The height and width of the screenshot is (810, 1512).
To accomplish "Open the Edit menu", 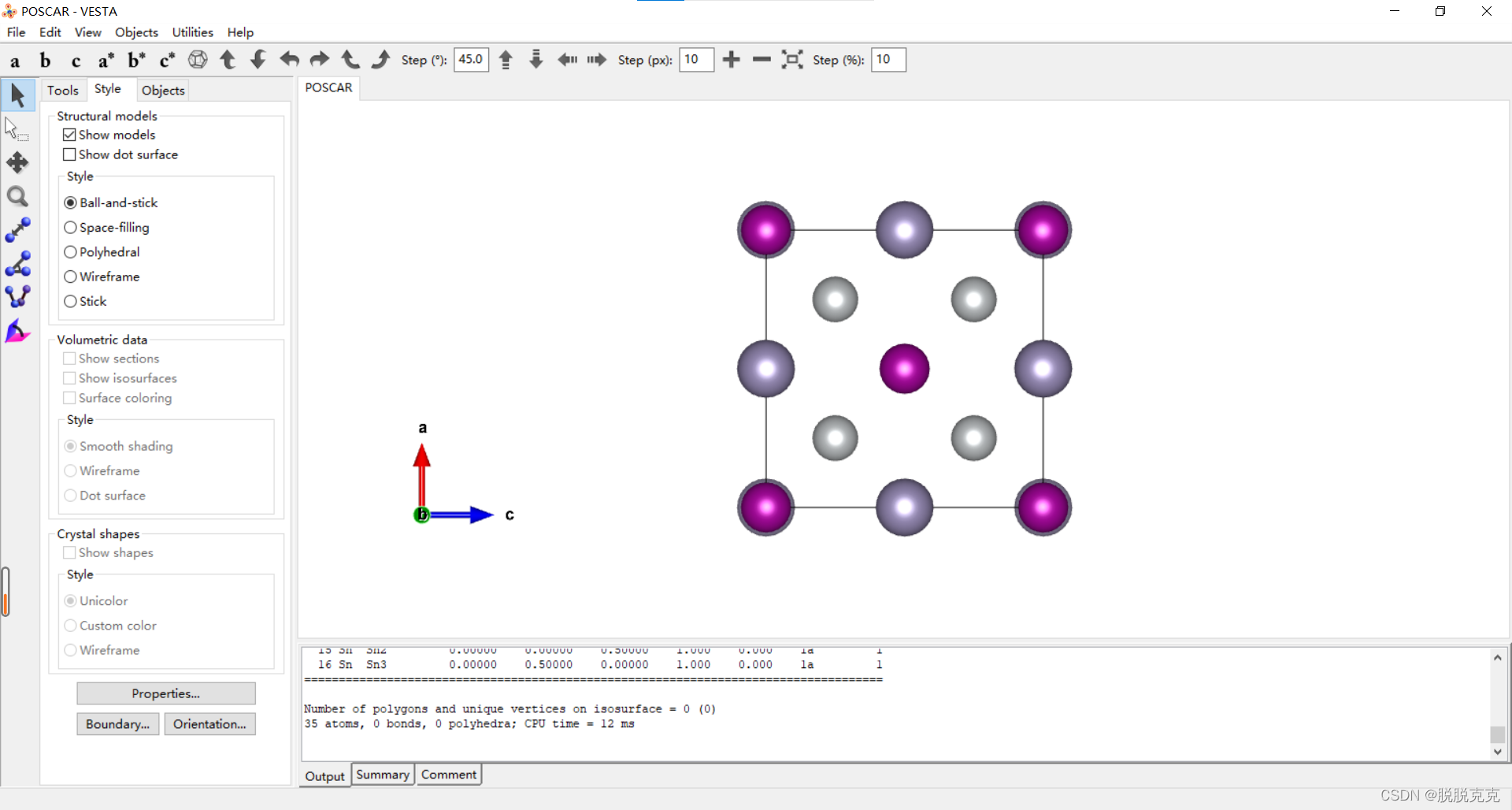I will (x=50, y=32).
